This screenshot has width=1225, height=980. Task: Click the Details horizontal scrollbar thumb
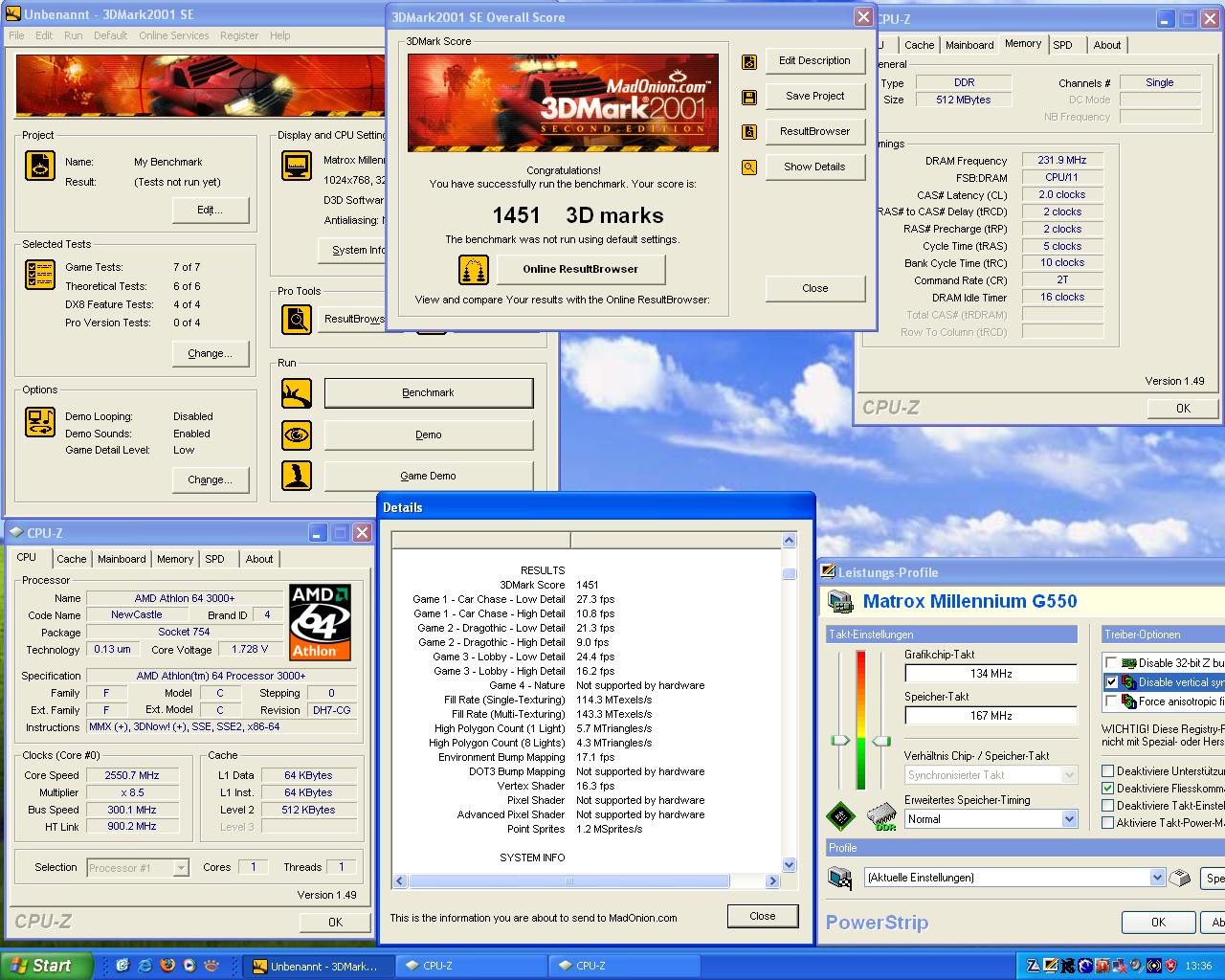click(x=569, y=881)
